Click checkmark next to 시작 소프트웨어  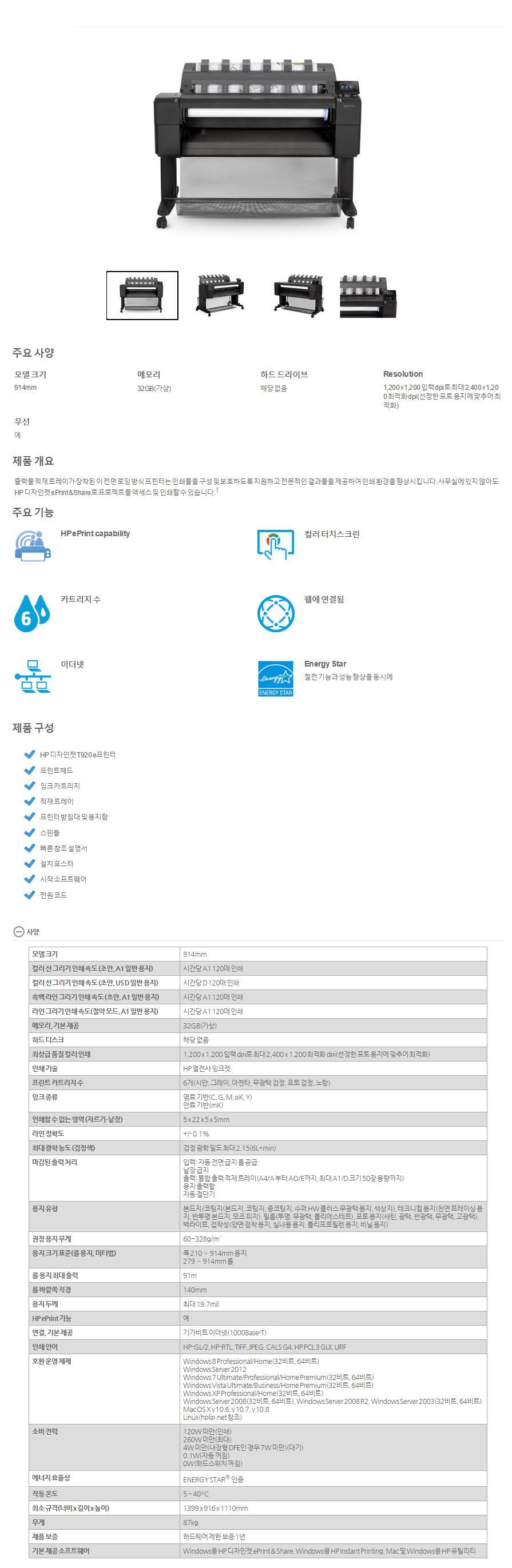pyautogui.click(x=29, y=879)
